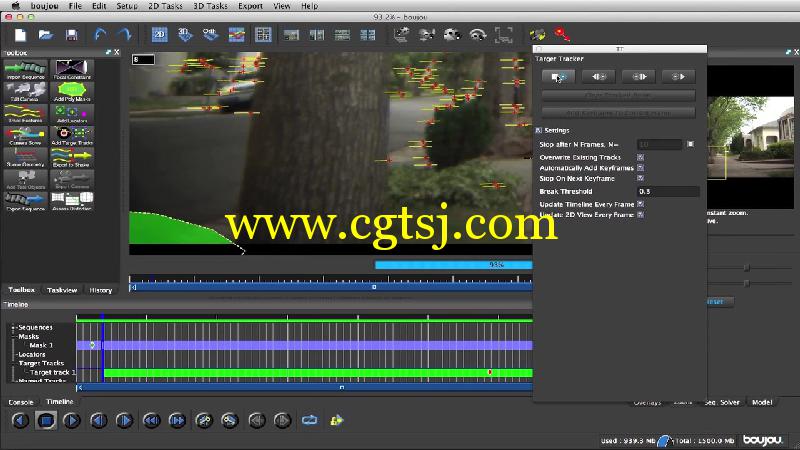Click the red keyframe marker on the target track
Screen dimensions: 800x450
pyautogui.click(x=490, y=372)
